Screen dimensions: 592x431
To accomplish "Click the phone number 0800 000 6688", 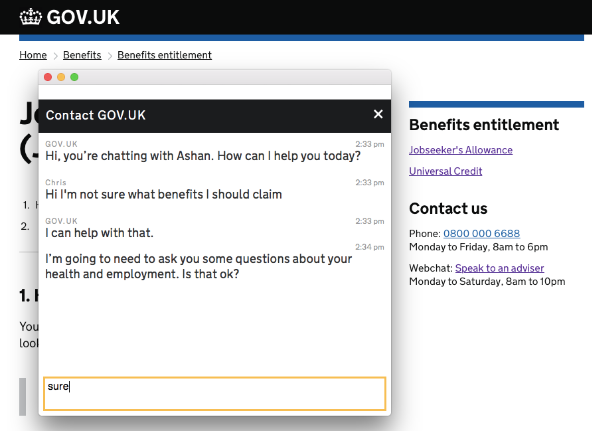I will pos(481,234).
